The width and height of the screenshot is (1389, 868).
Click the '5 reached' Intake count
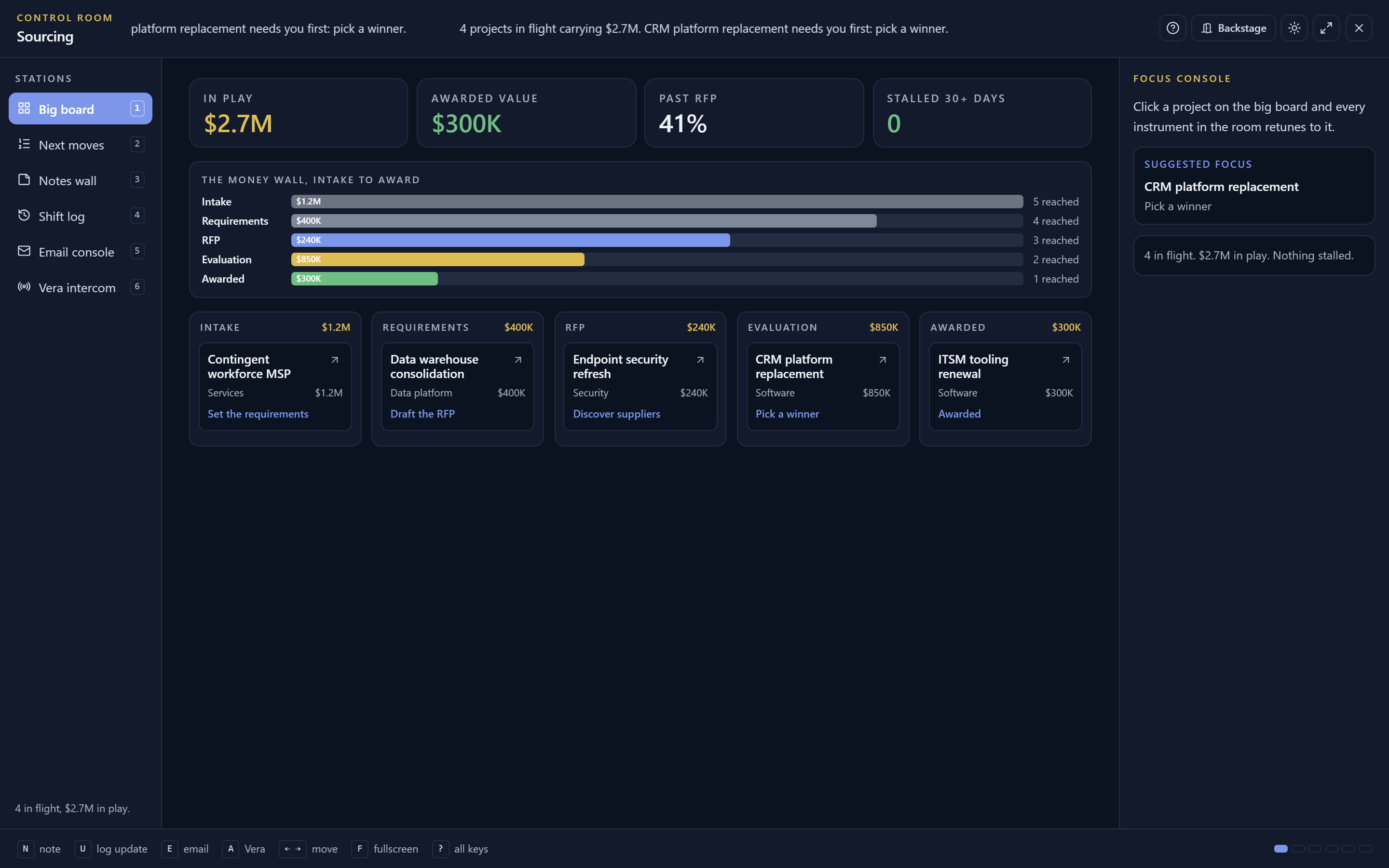[x=1056, y=202]
